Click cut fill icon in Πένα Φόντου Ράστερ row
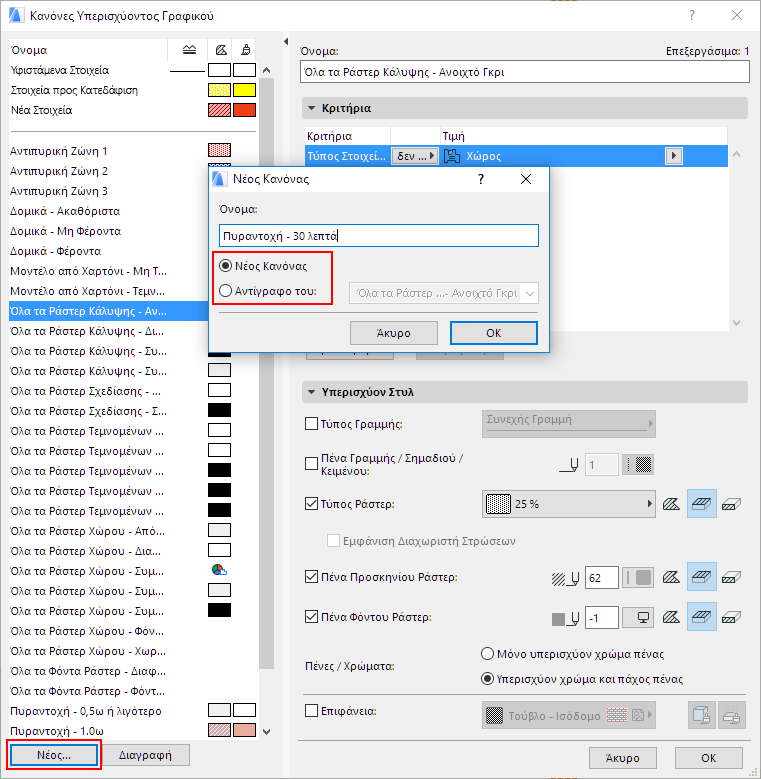The height and width of the screenshot is (779, 761). pyautogui.click(x=731, y=617)
